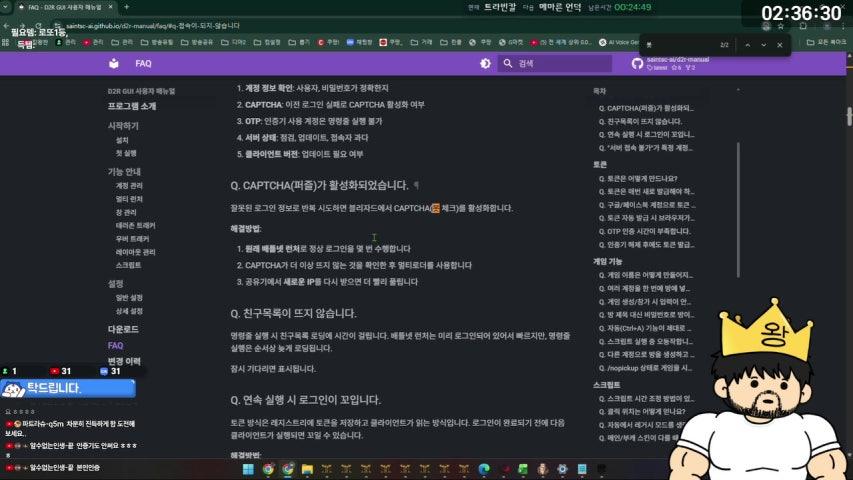Screen dimensions: 853x480
Task: Open the first Chrome taskbar icon
Action: pos(268,469)
